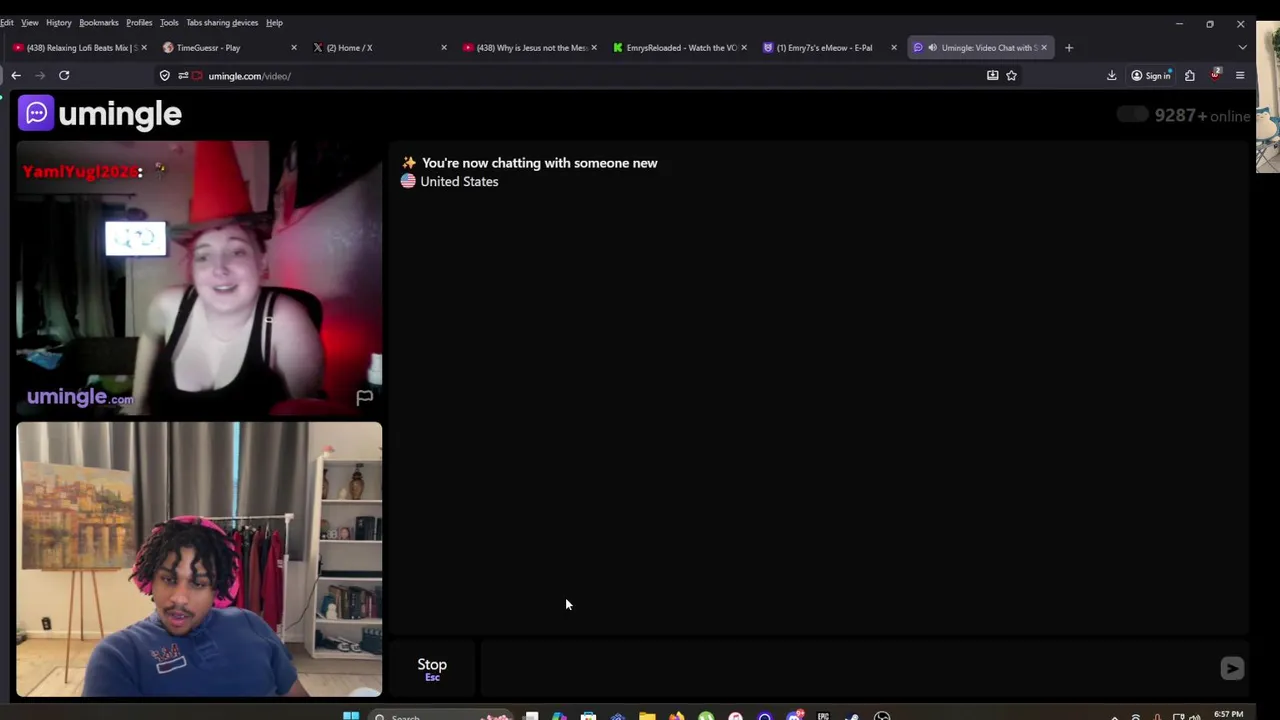Click the umingle wordmark in the header
Screen dimensions: 1280x720
(120, 114)
